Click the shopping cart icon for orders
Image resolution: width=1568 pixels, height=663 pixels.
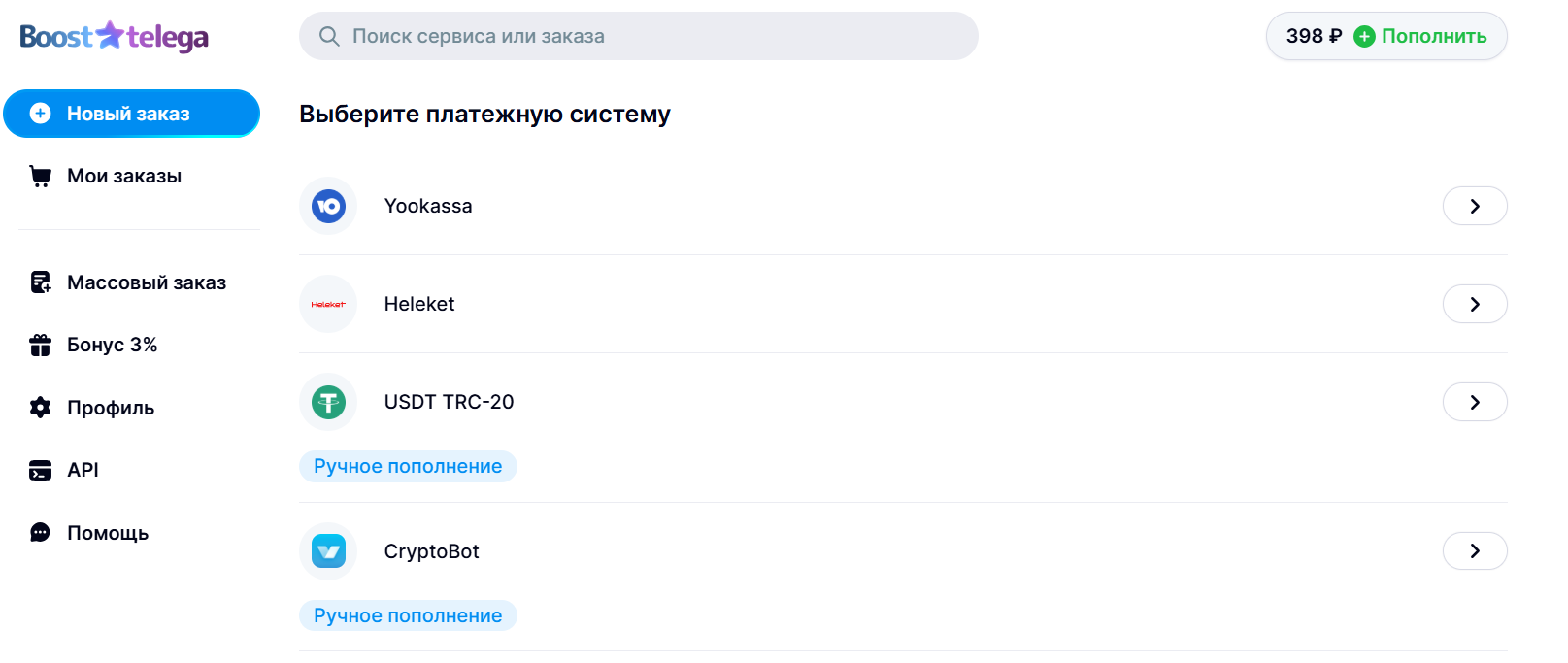coord(40,176)
